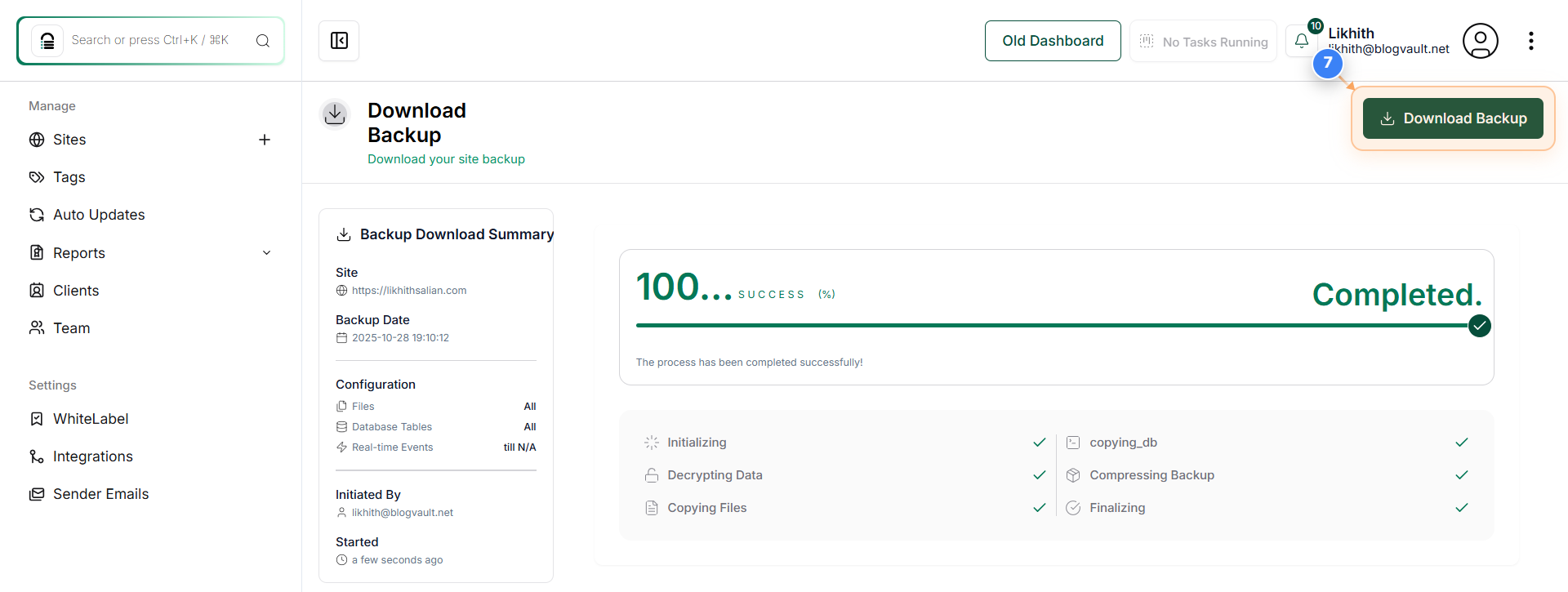The image size is (1568, 592).
Task: Click the Real-time Events row label
Action: pos(393,447)
